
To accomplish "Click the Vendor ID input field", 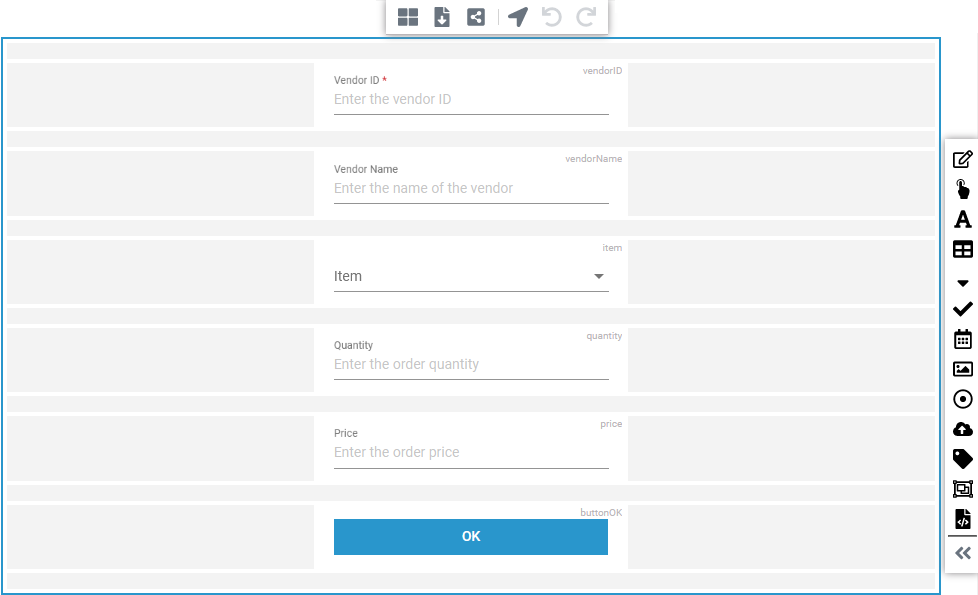I will pyautogui.click(x=470, y=99).
